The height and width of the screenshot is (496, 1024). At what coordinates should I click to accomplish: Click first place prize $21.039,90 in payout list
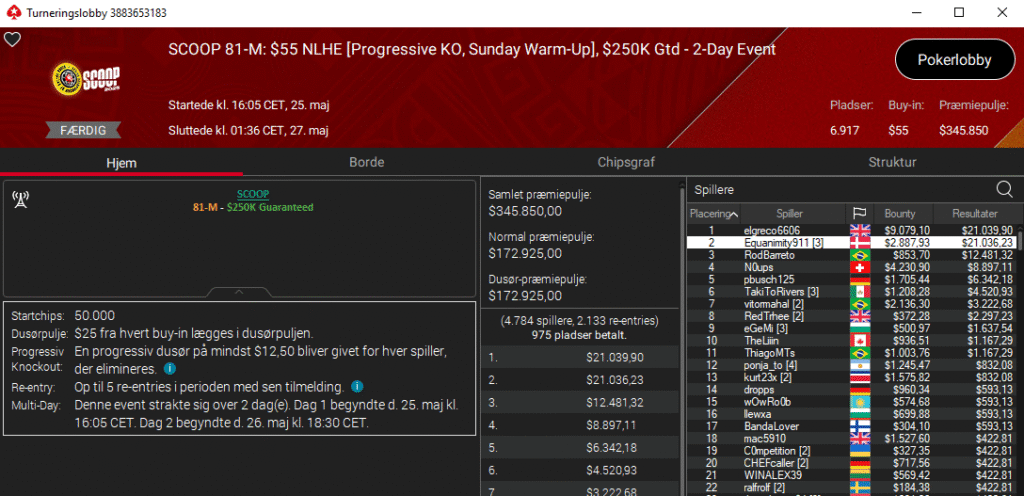coord(615,357)
